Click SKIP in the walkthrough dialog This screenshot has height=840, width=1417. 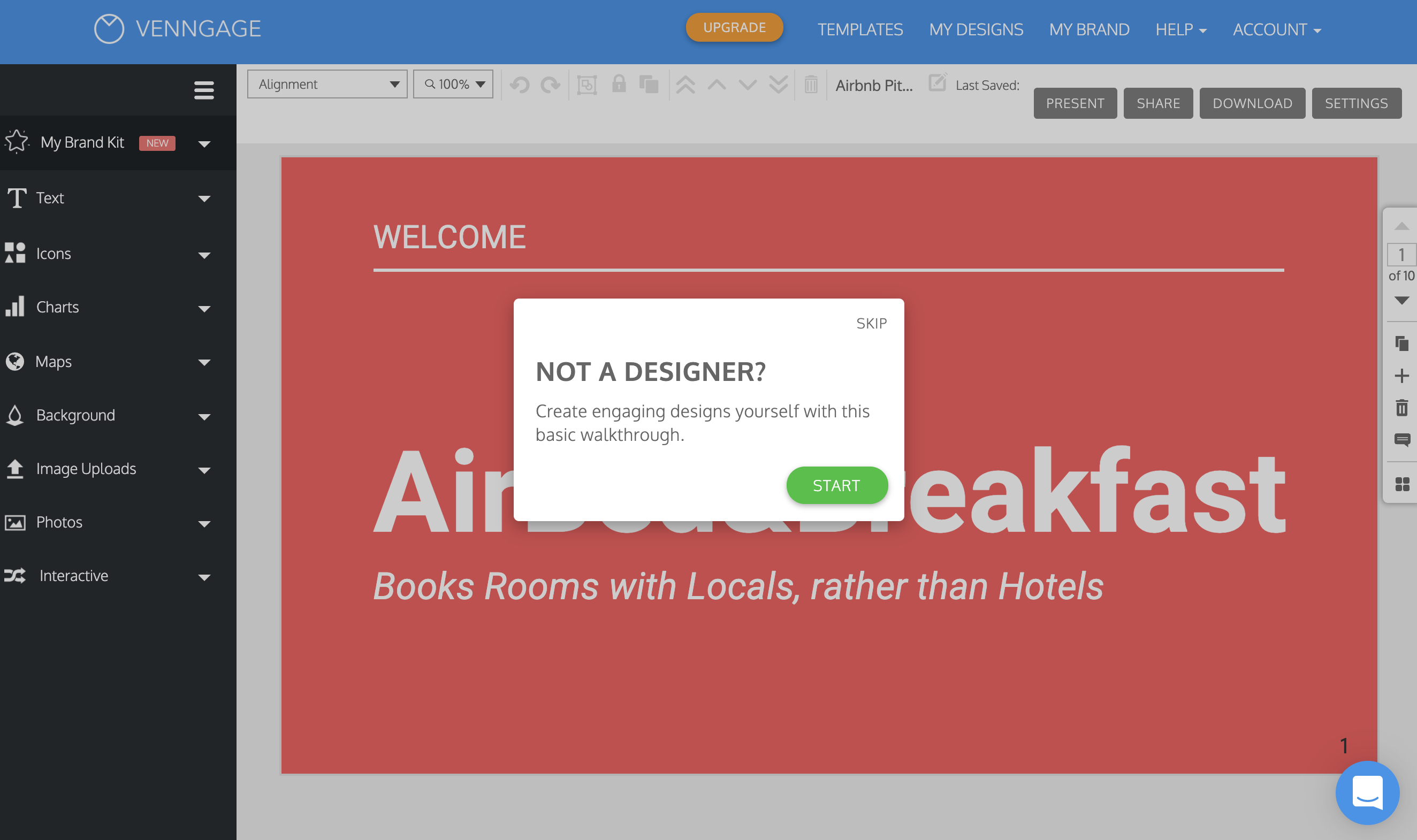pos(871,323)
